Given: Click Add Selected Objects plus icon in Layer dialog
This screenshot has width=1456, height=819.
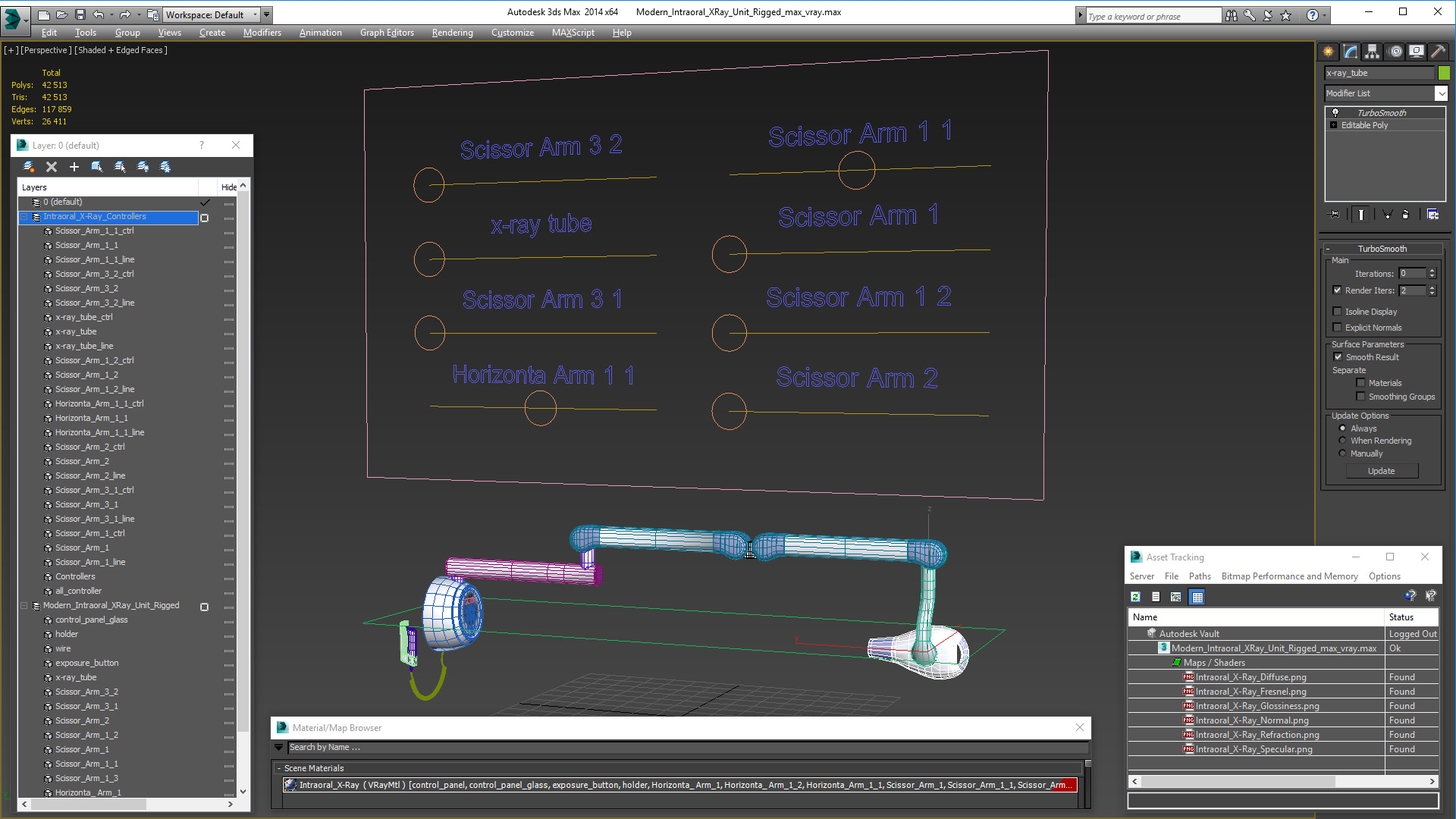Looking at the screenshot, I should [x=74, y=167].
